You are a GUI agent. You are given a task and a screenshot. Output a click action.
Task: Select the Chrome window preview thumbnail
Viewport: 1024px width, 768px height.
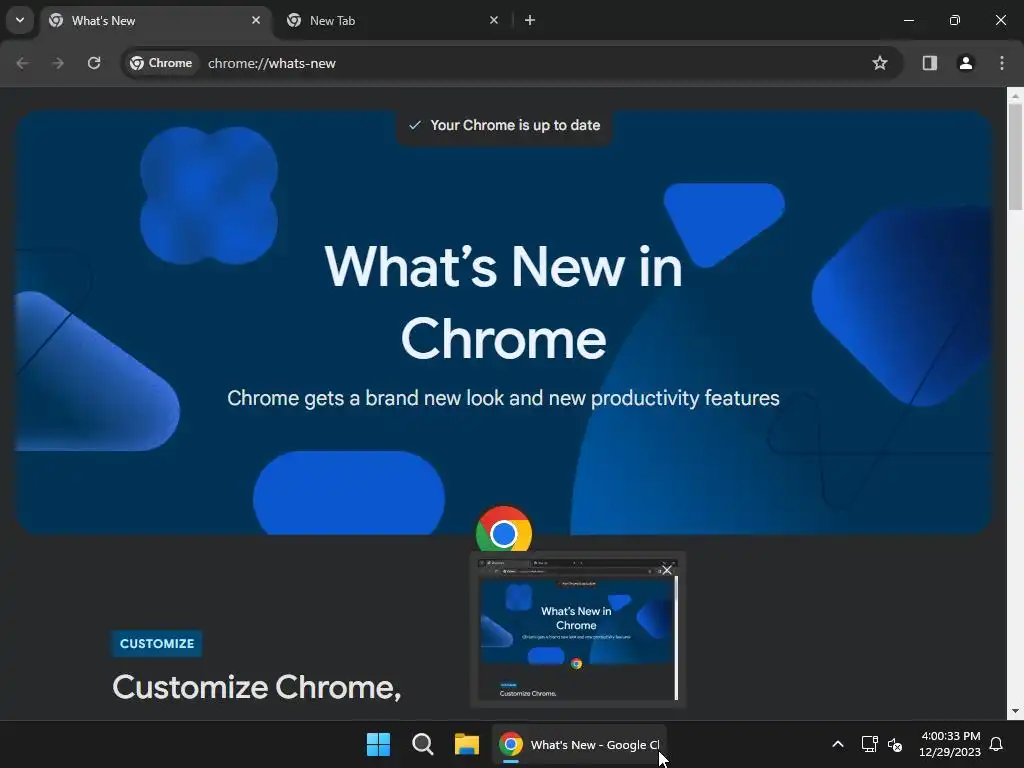pos(578,630)
